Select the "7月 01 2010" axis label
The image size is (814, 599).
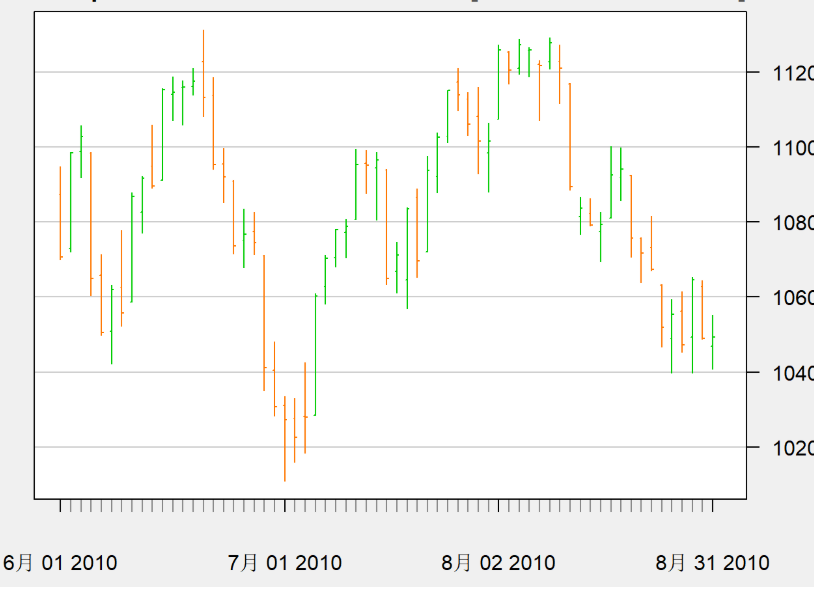point(285,563)
